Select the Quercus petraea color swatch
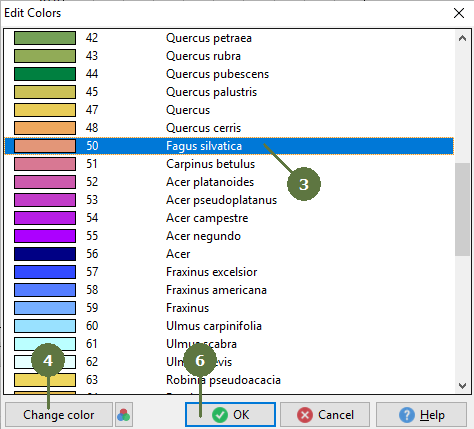 click(x=45, y=38)
